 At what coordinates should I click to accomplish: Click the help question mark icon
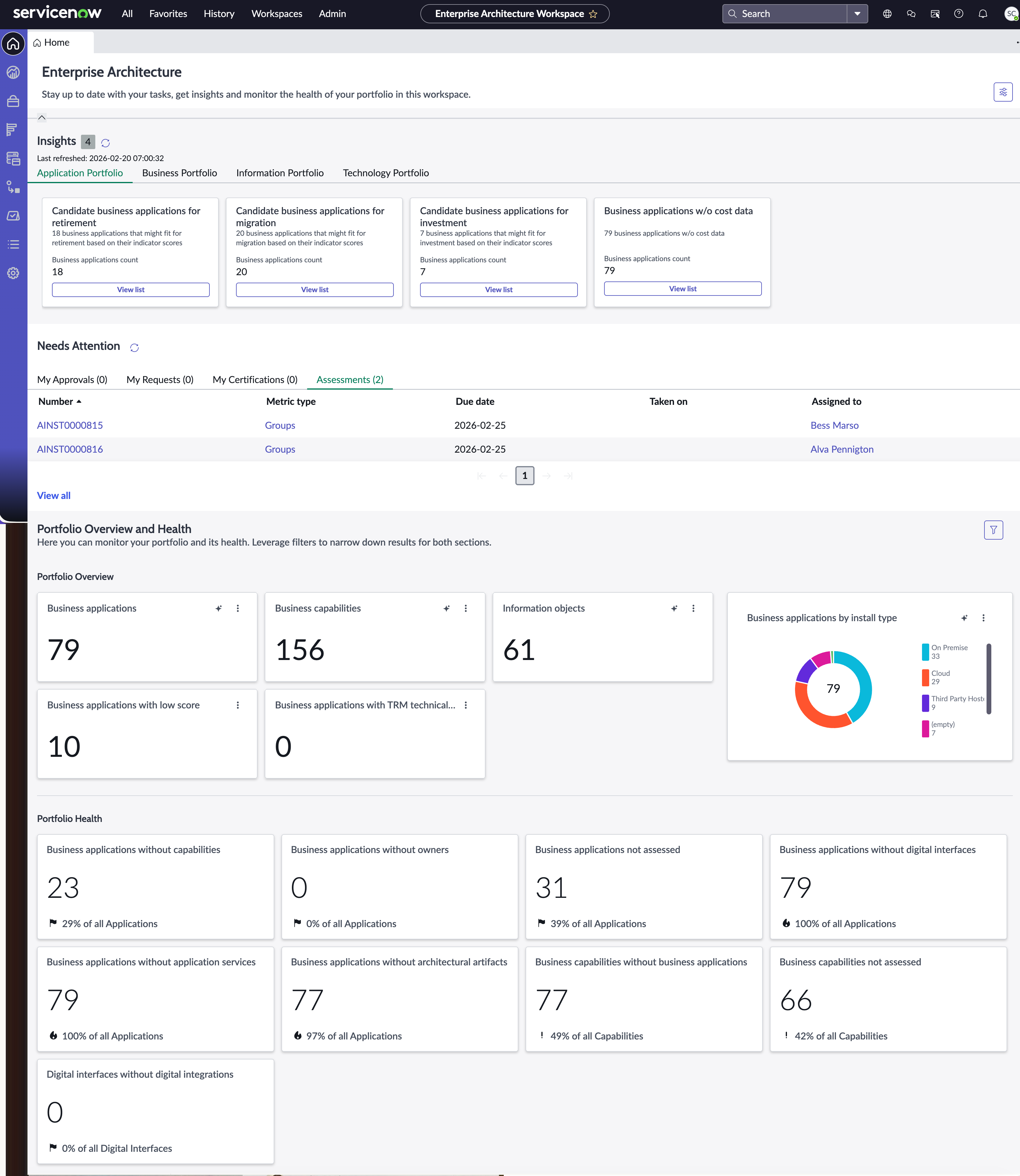point(958,14)
